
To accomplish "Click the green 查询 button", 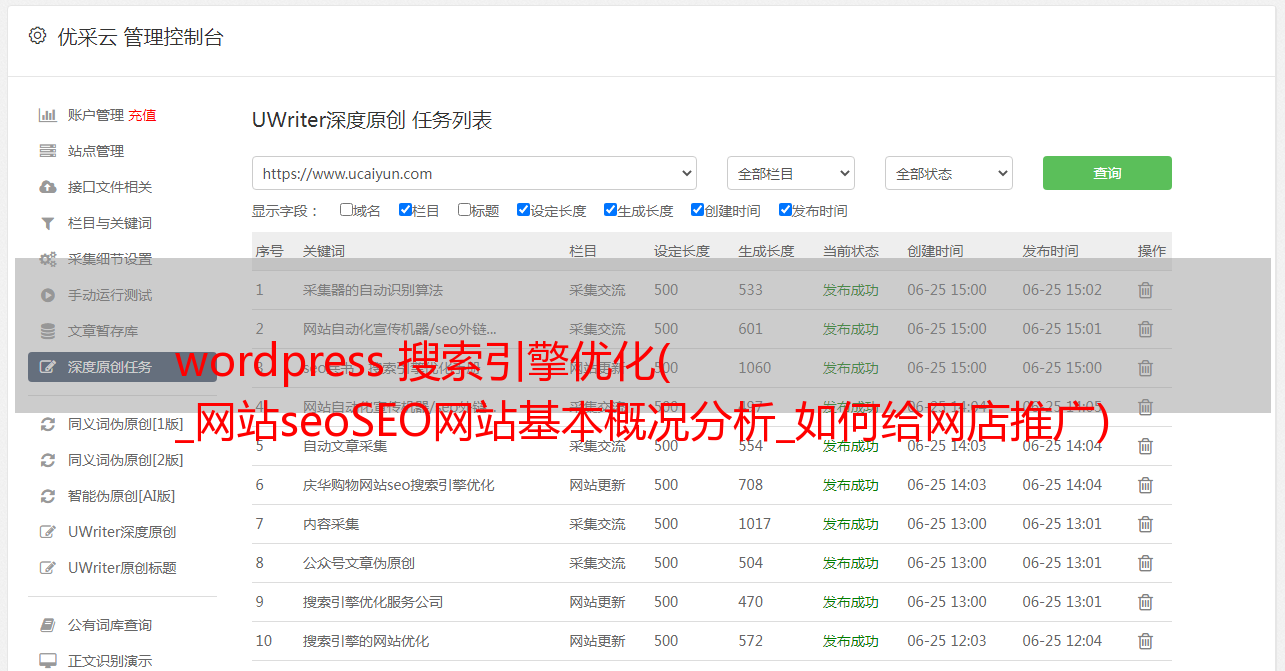I will [x=1106, y=173].
